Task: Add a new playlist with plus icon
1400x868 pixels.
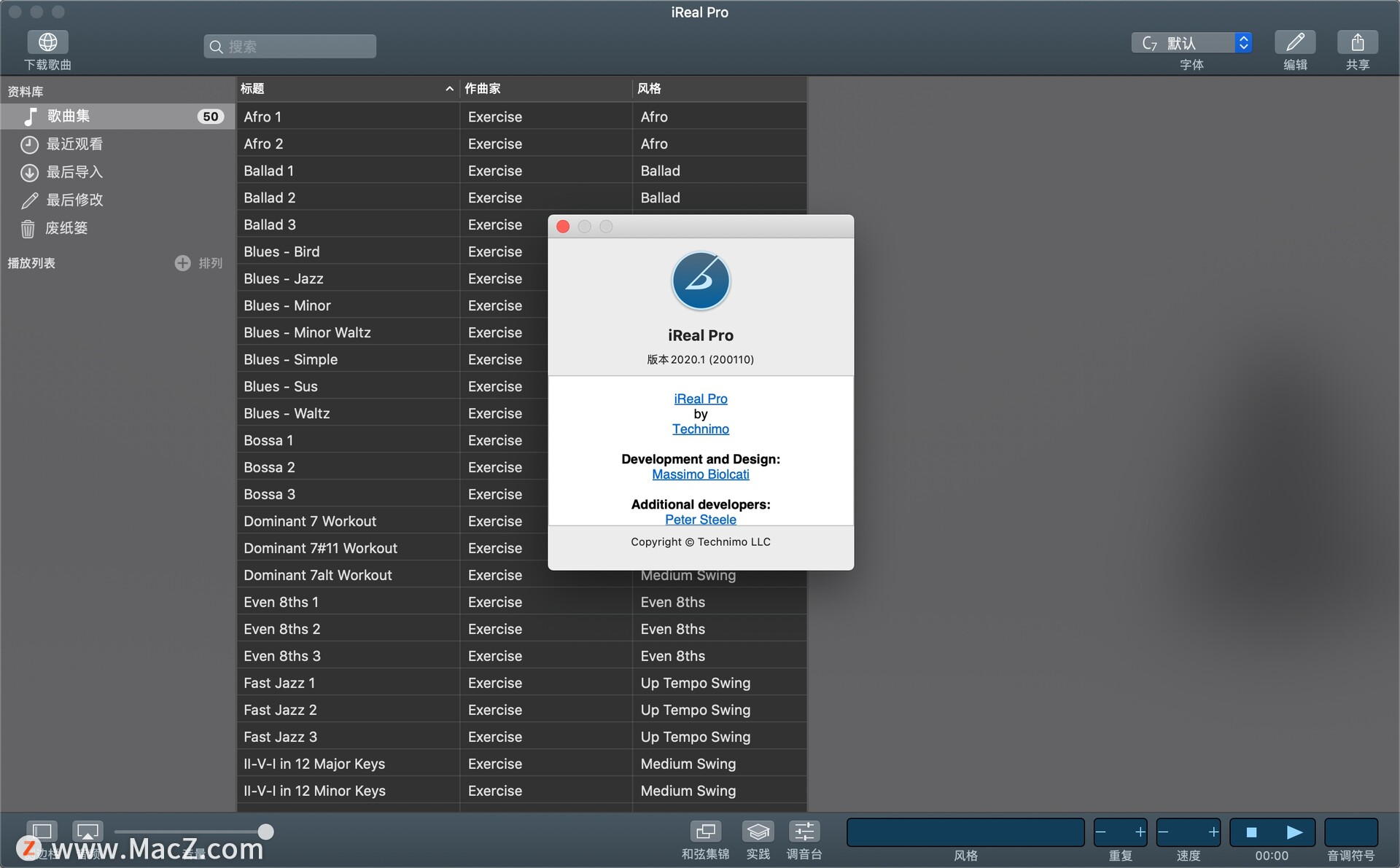Action: point(182,263)
